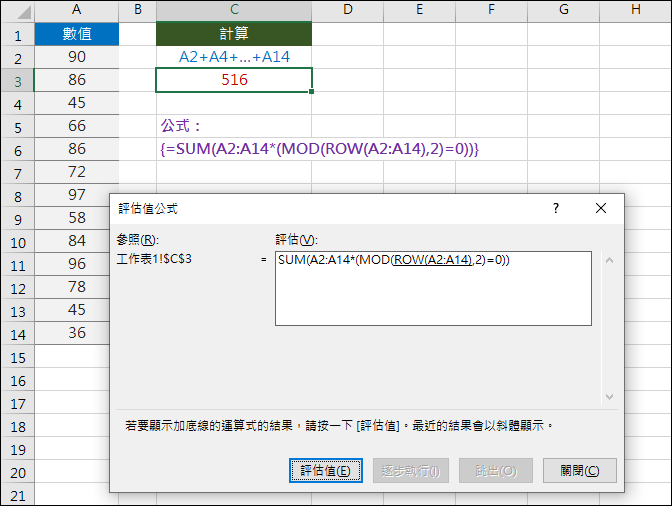
Task: Click the scroll up arrow in dialog
Action: tap(609, 260)
